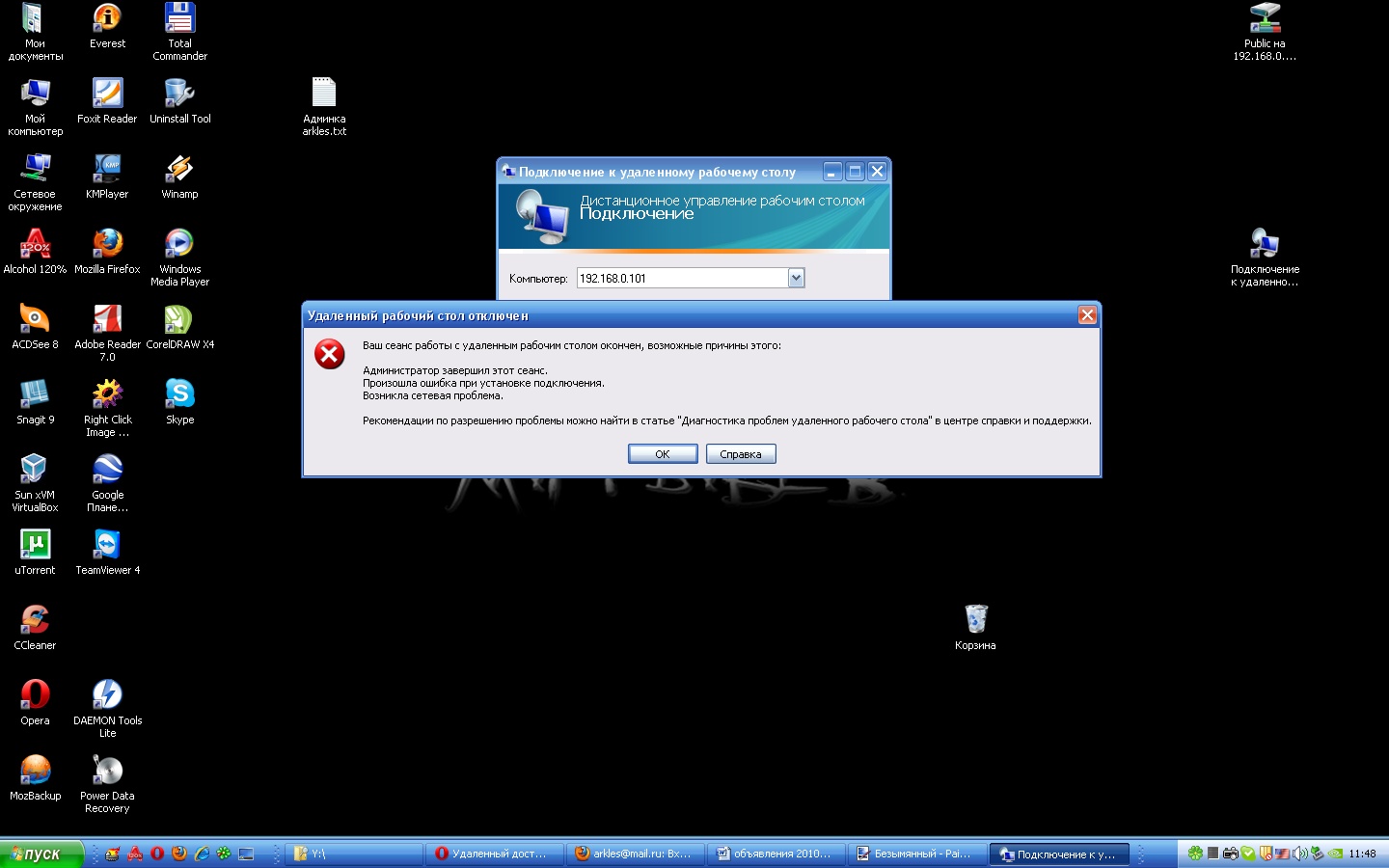The height and width of the screenshot is (868, 1389).
Task: Launch Opera from the Quick Launch bar
Action: click(x=157, y=854)
